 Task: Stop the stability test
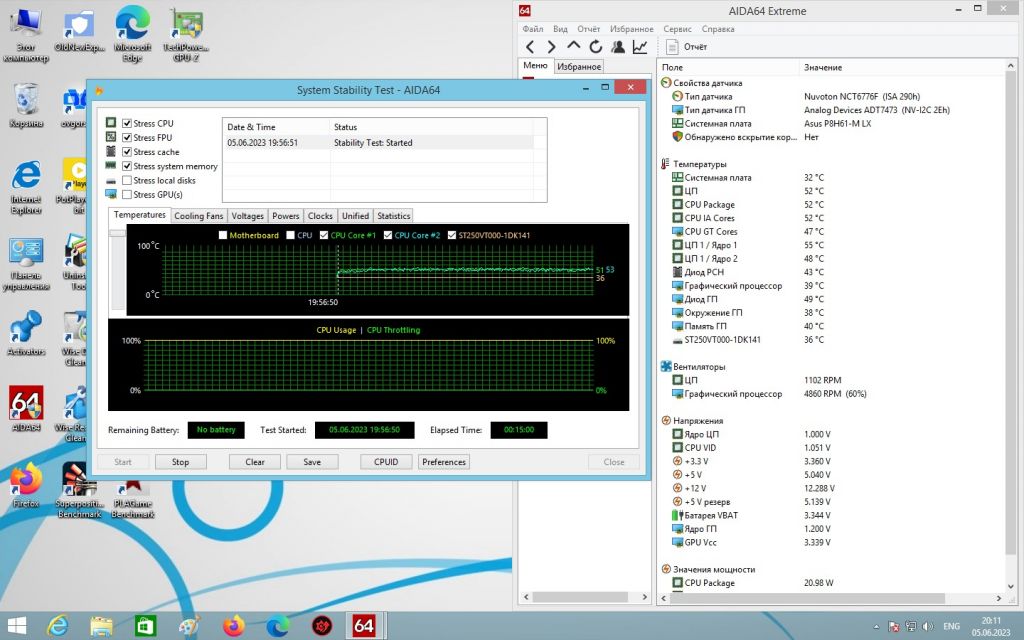pos(180,462)
